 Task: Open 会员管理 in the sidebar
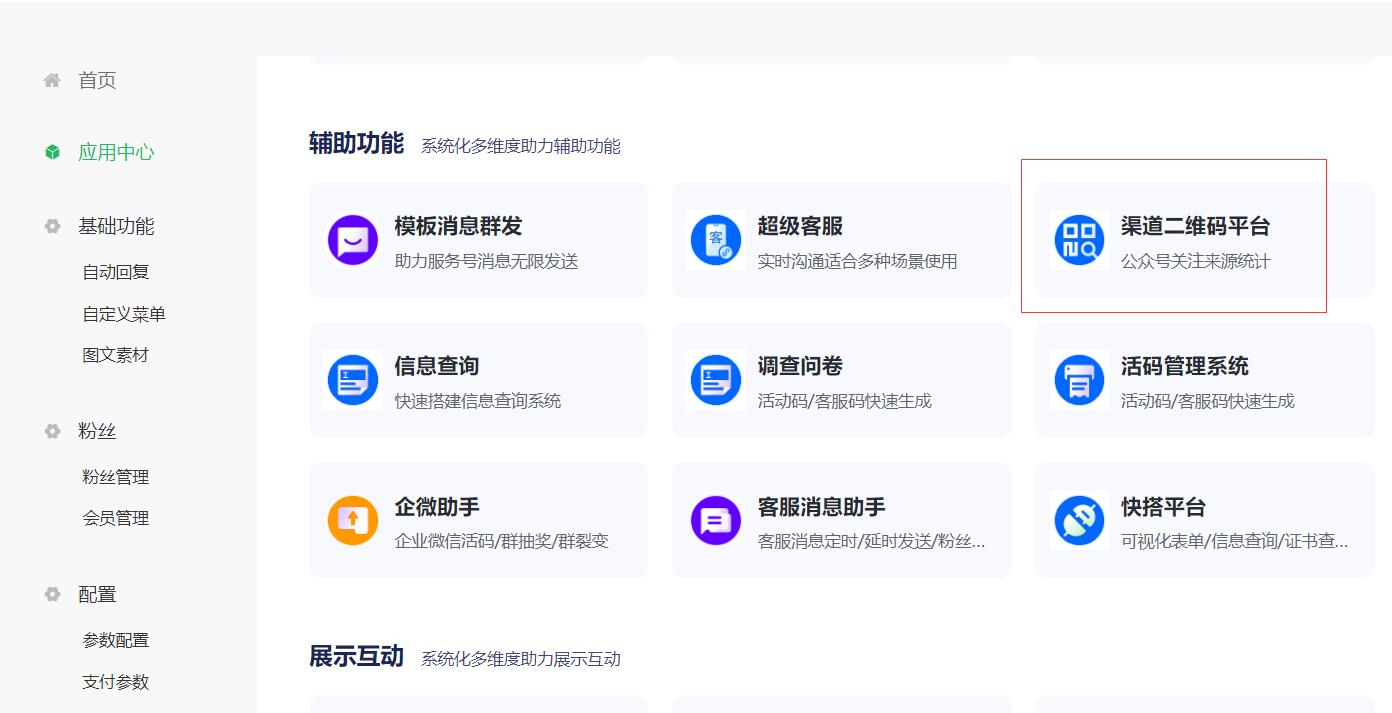click(115, 518)
